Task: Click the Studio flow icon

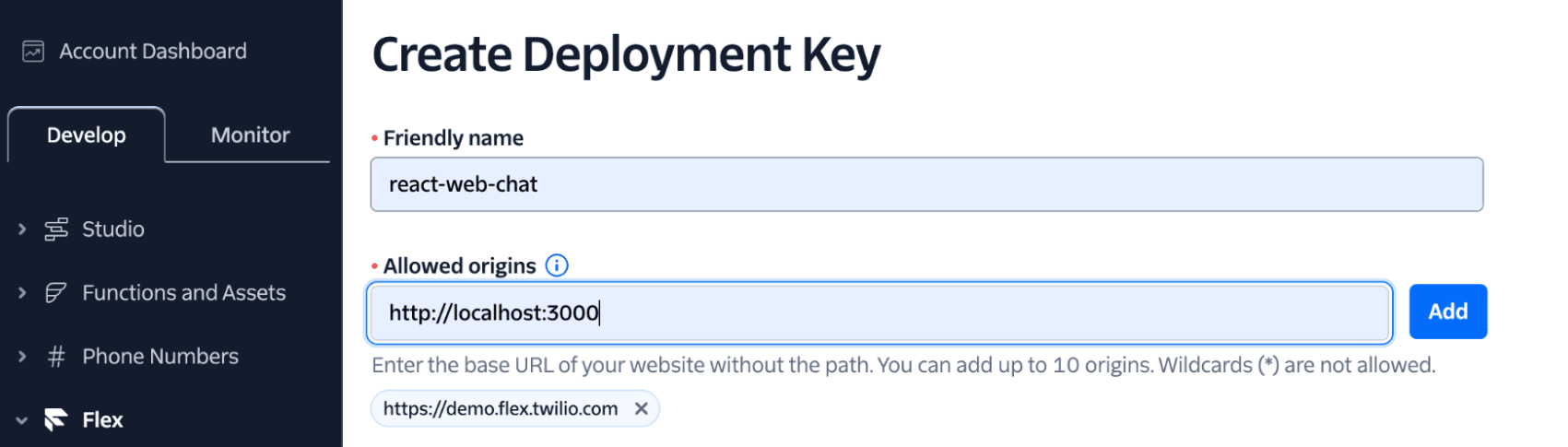Action: pyautogui.click(x=56, y=229)
